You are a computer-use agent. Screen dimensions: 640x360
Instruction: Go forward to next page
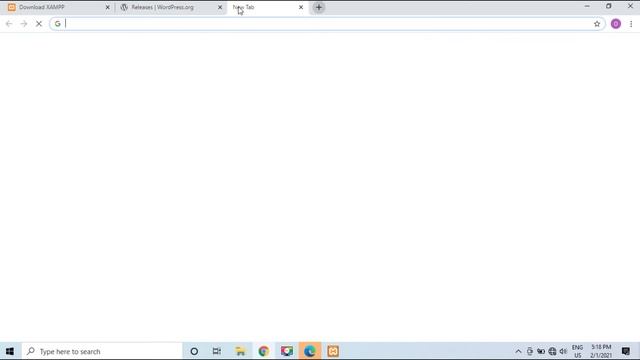(x=24, y=24)
